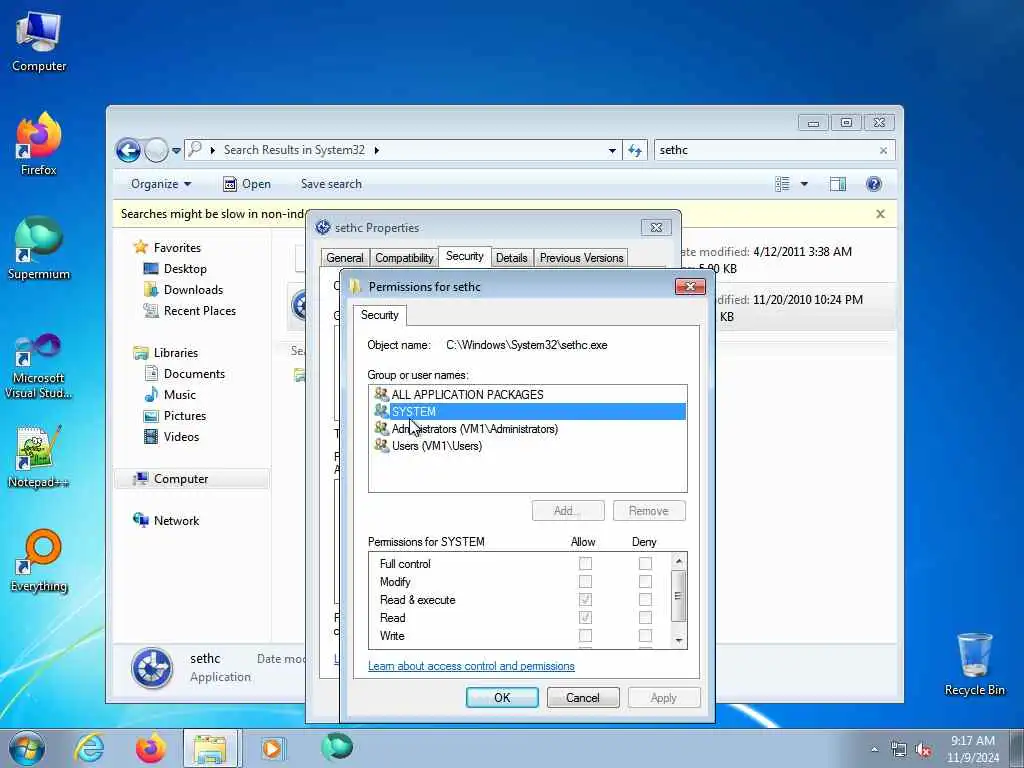1024x768 pixels.
Task: Toggle Deny checkbox for Modify
Action: pyautogui.click(x=645, y=581)
